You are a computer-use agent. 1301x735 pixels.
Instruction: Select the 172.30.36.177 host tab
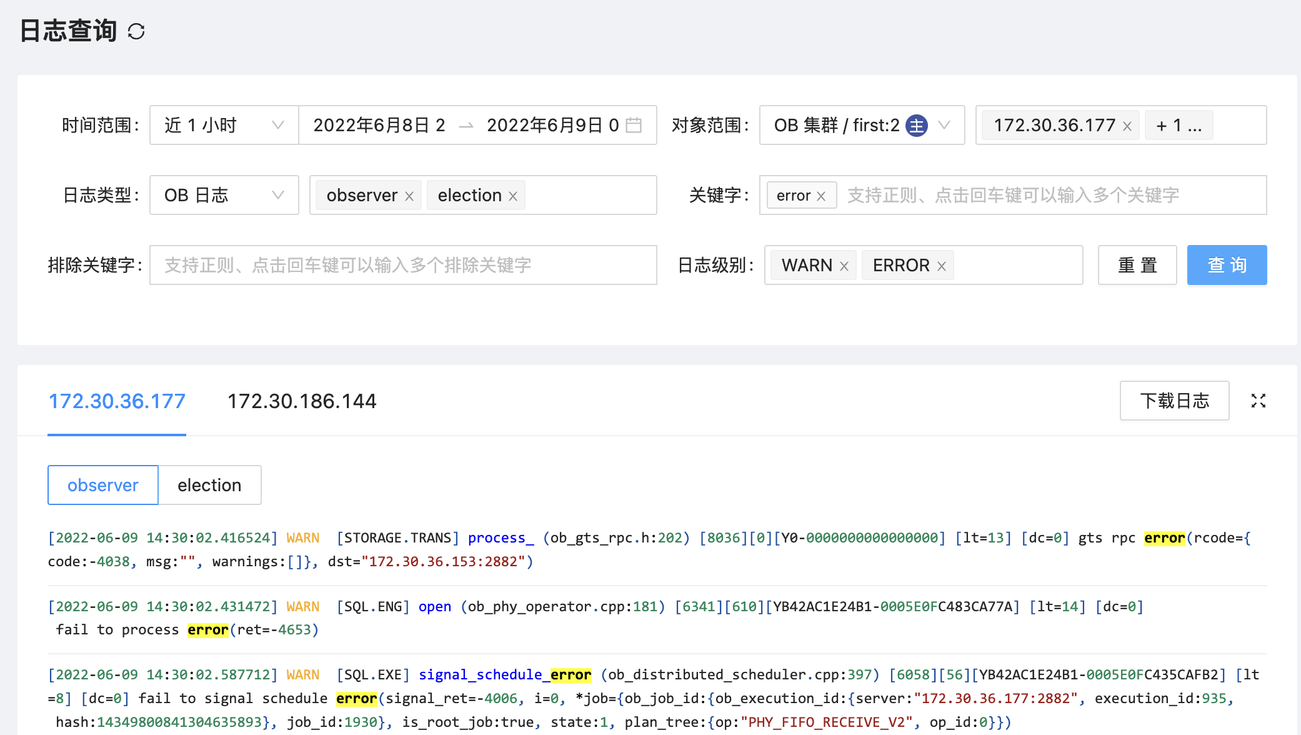[117, 401]
